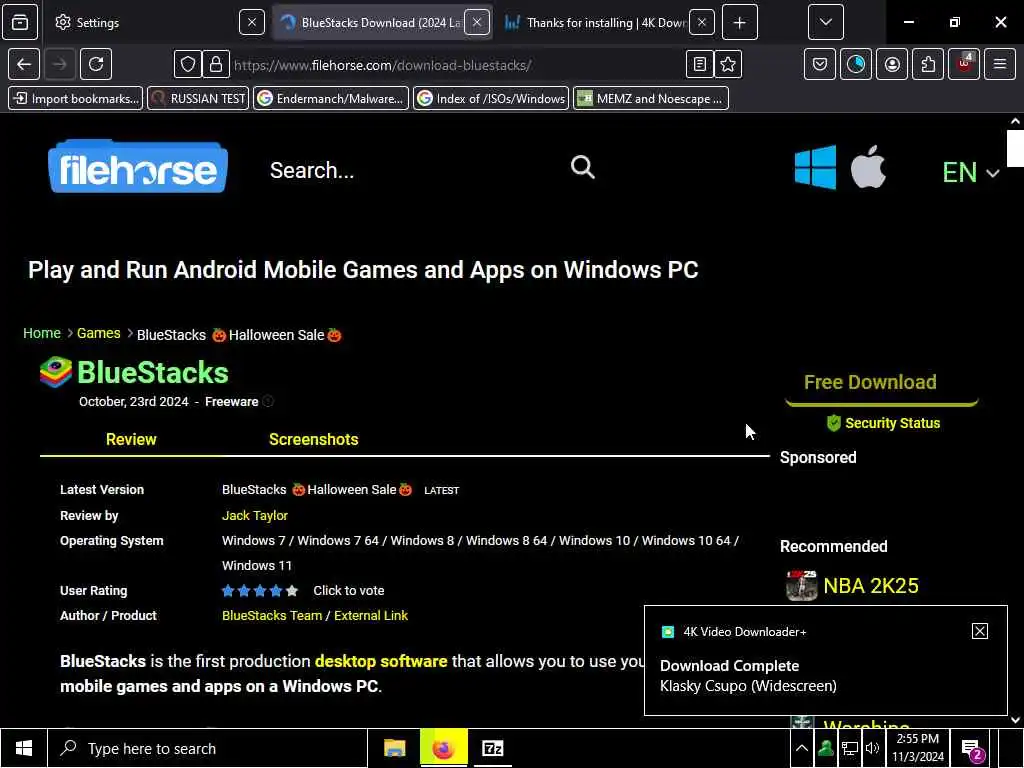Go to Home breadcrumb link
Screen dimensions: 1024x768
42,333
